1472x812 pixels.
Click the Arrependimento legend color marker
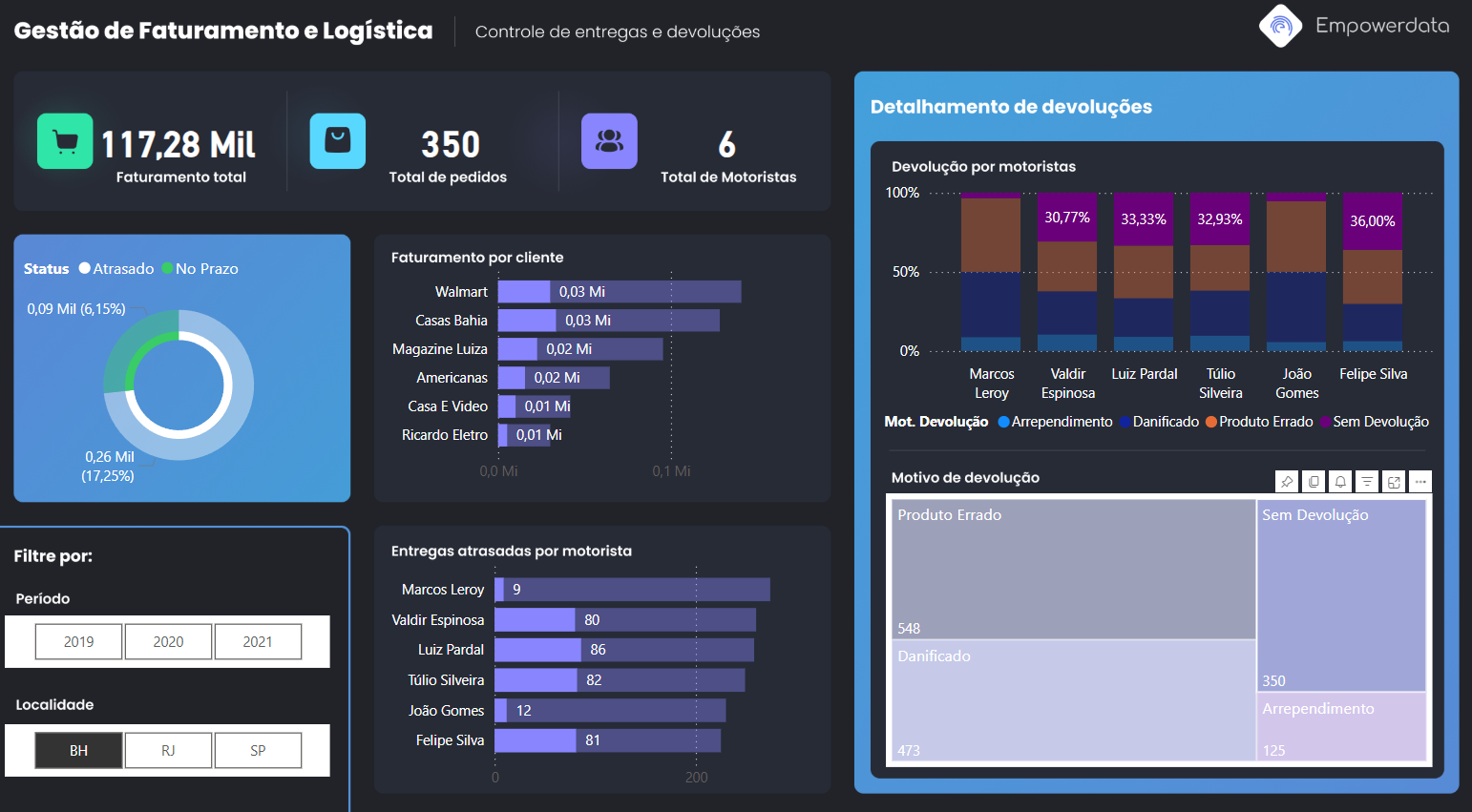point(1003,422)
